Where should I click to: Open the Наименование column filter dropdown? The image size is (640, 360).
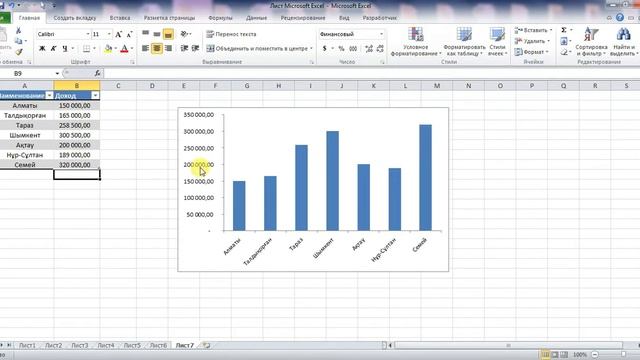(49, 96)
